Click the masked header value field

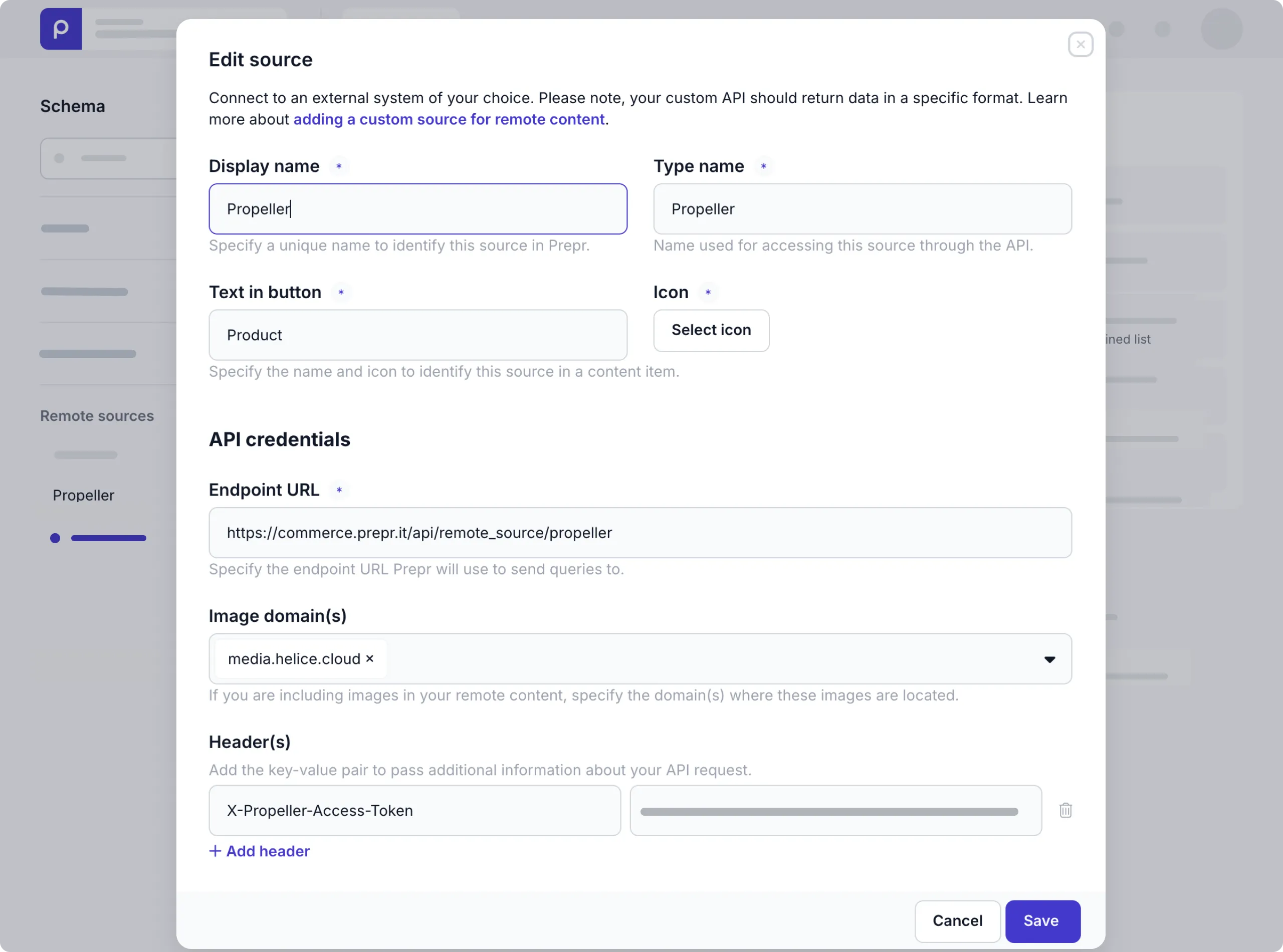point(835,810)
